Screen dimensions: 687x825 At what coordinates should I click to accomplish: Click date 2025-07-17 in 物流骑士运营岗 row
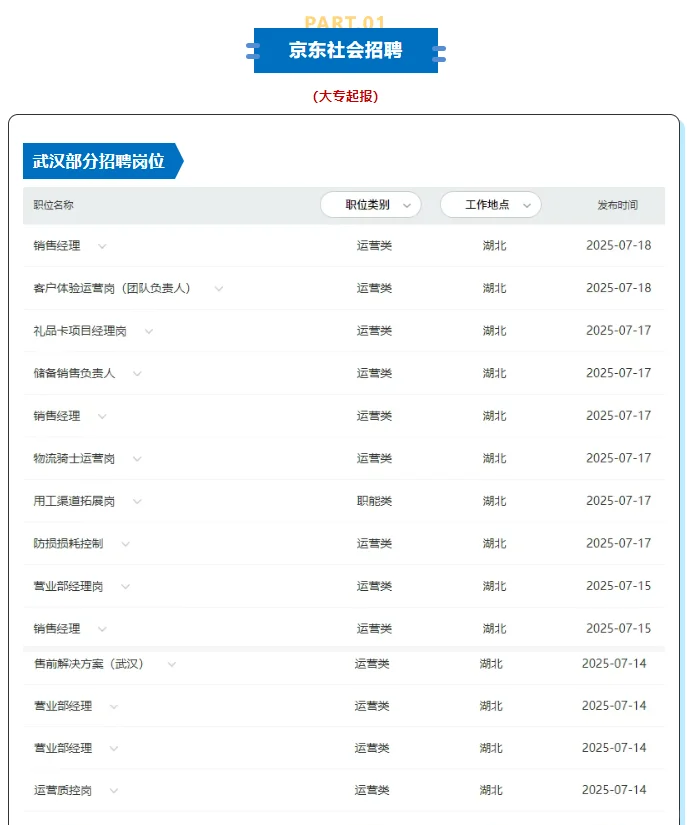[x=619, y=458]
